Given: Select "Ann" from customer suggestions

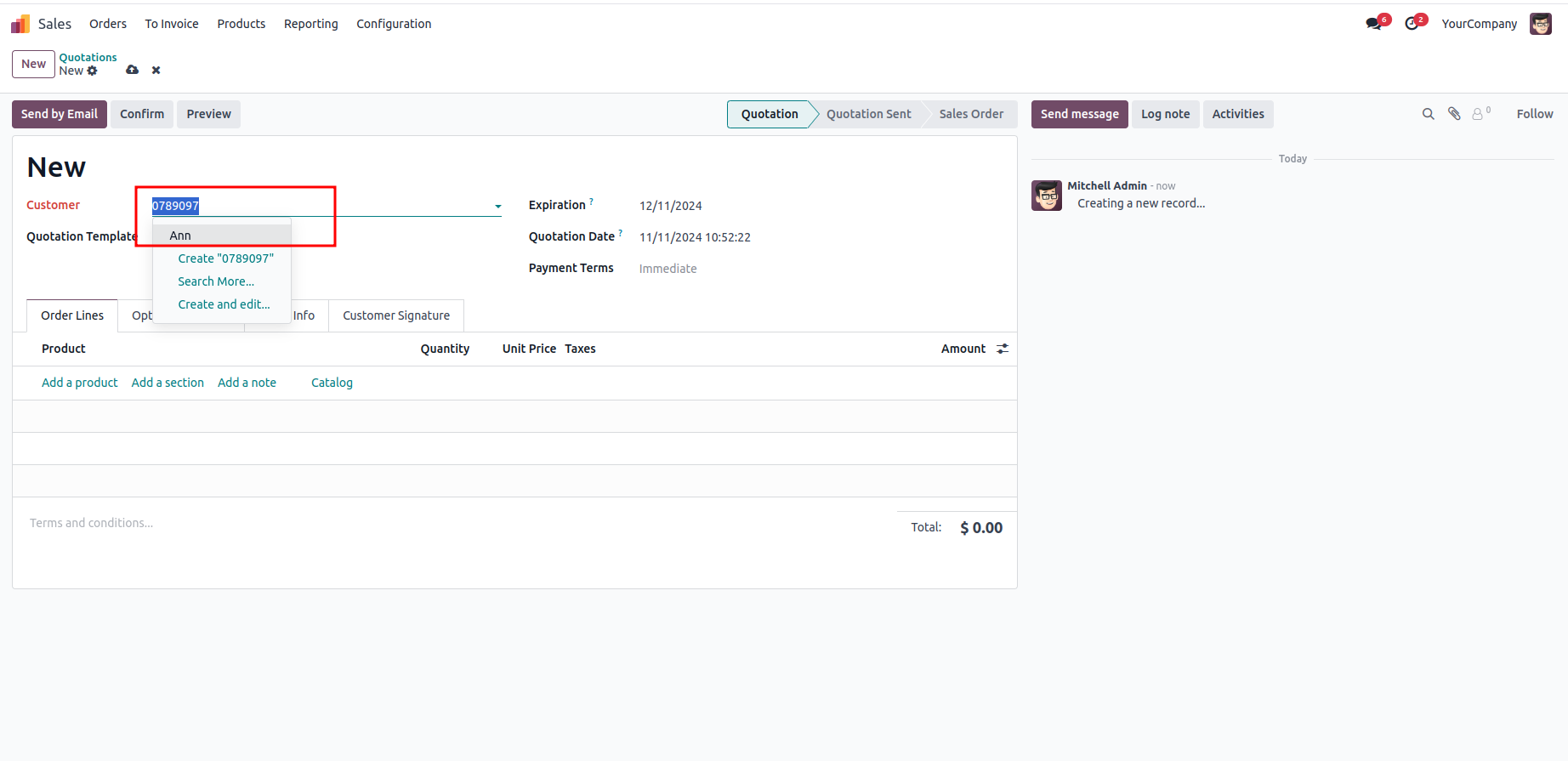Looking at the screenshot, I should [x=180, y=236].
